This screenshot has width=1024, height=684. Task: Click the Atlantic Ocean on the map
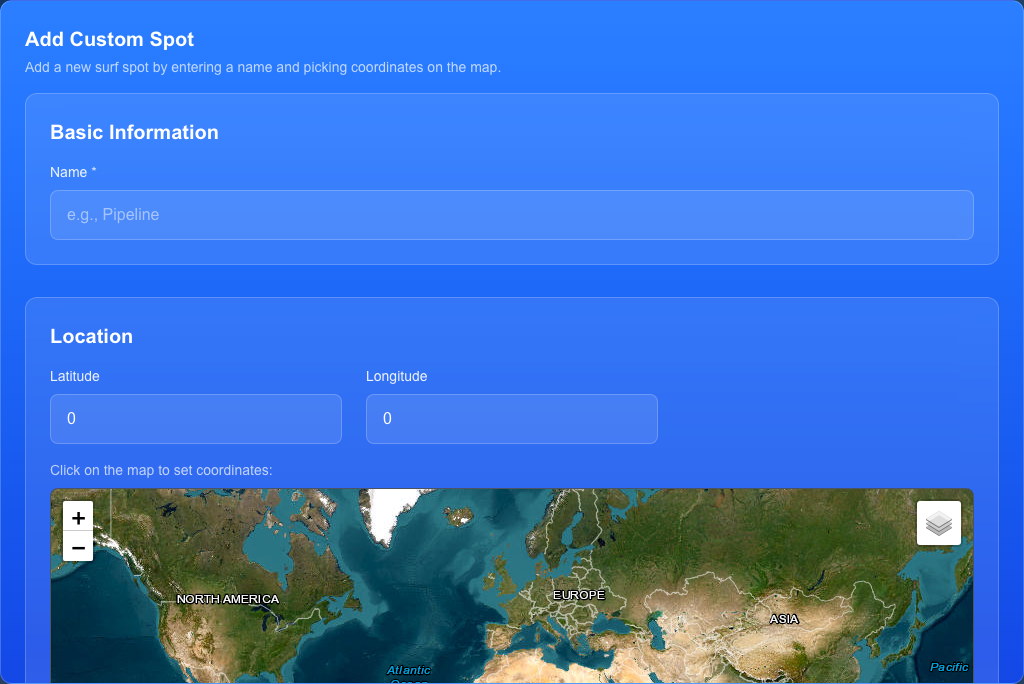[x=408, y=670]
